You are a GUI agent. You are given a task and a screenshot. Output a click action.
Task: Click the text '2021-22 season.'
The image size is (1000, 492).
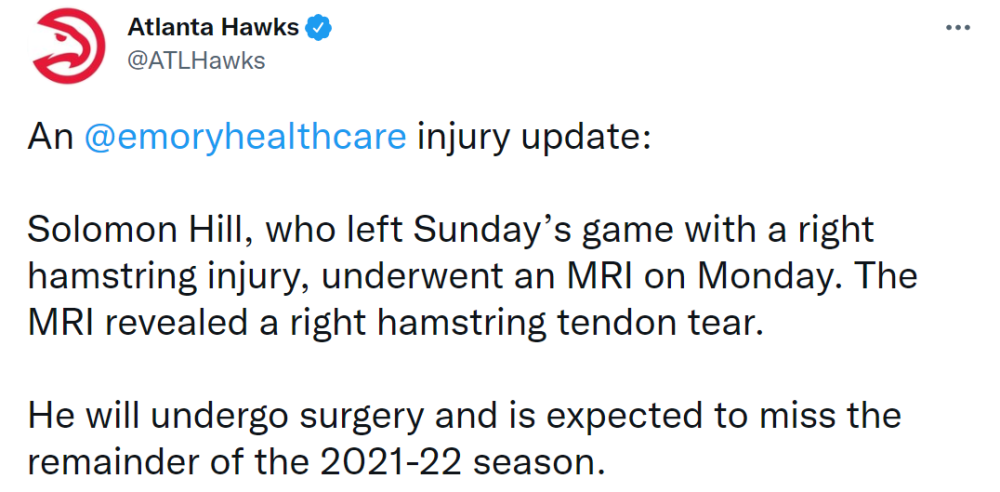point(462,463)
